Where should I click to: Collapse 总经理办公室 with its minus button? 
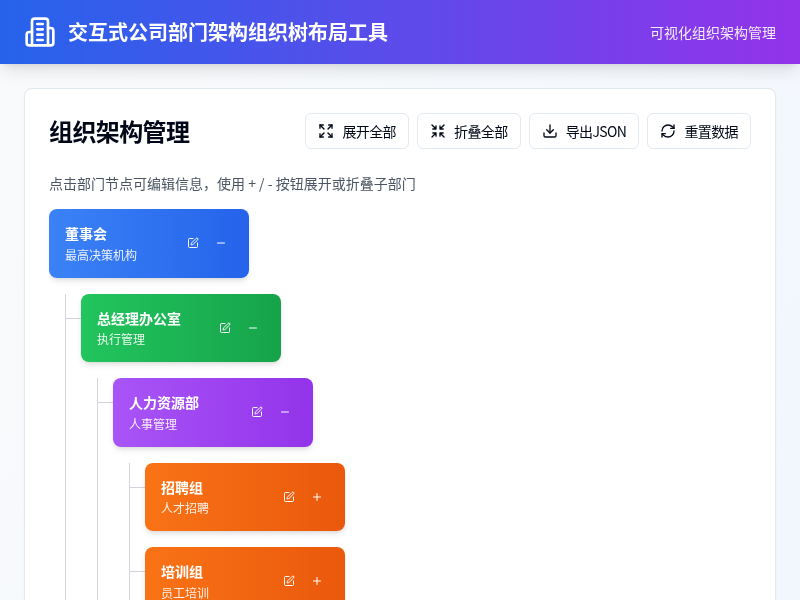[x=253, y=328]
